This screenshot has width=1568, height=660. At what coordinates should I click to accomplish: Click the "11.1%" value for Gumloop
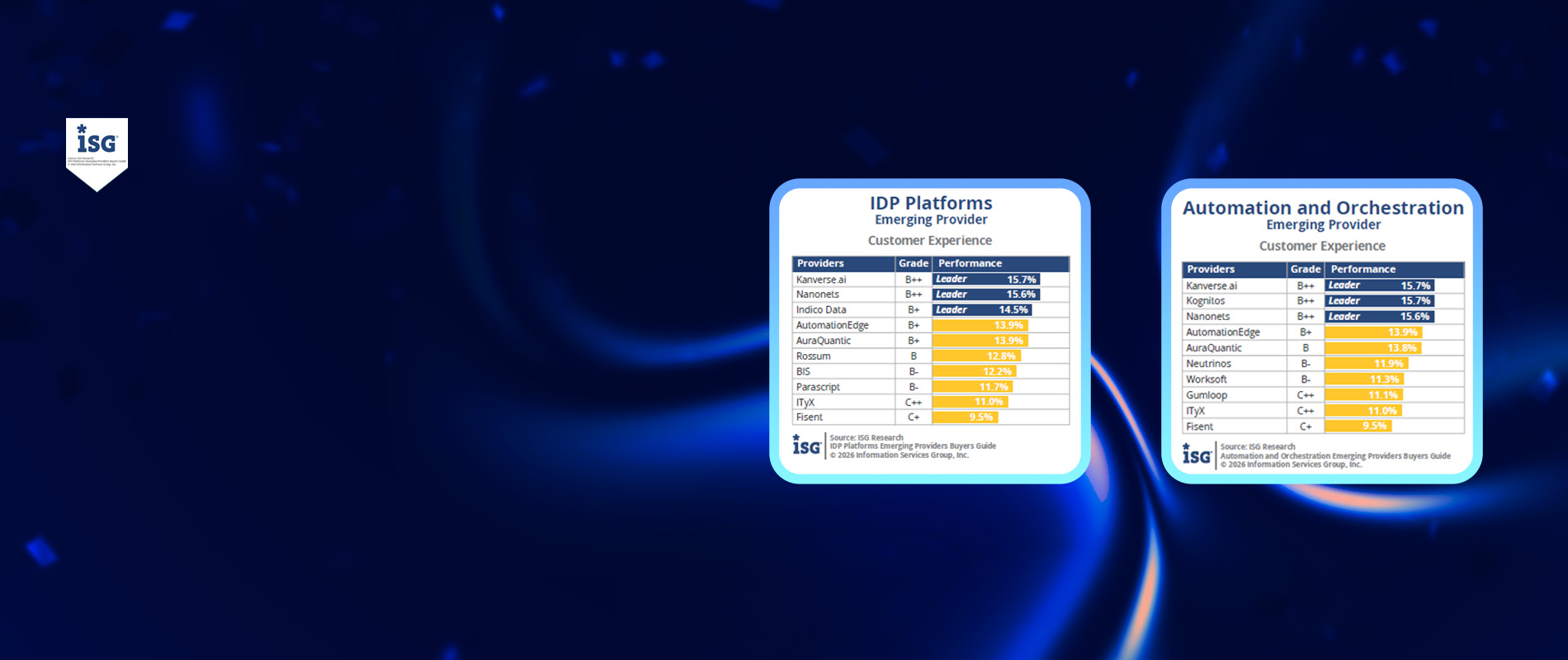coord(1383,395)
